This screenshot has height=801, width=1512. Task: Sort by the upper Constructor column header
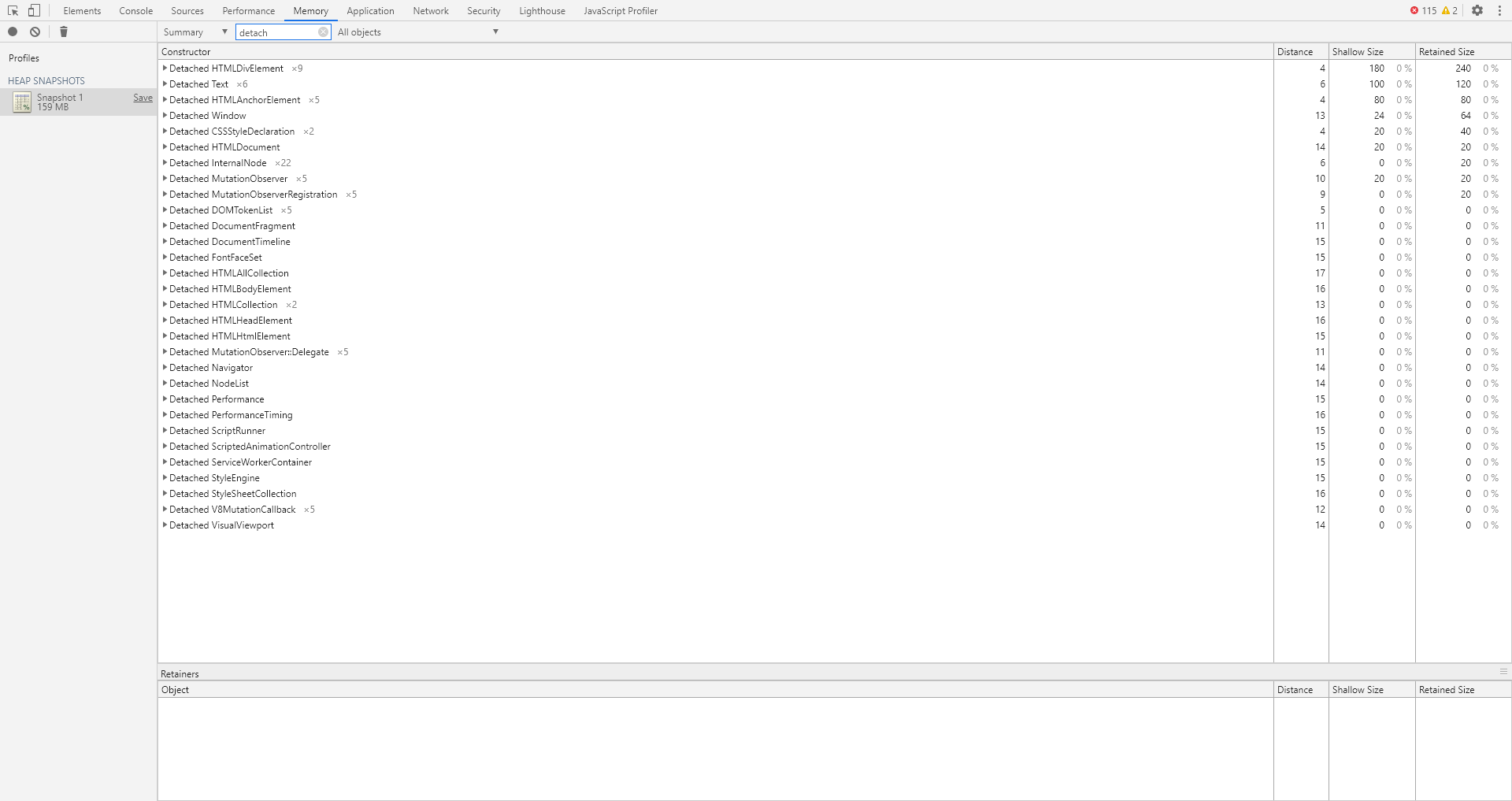click(x=716, y=52)
